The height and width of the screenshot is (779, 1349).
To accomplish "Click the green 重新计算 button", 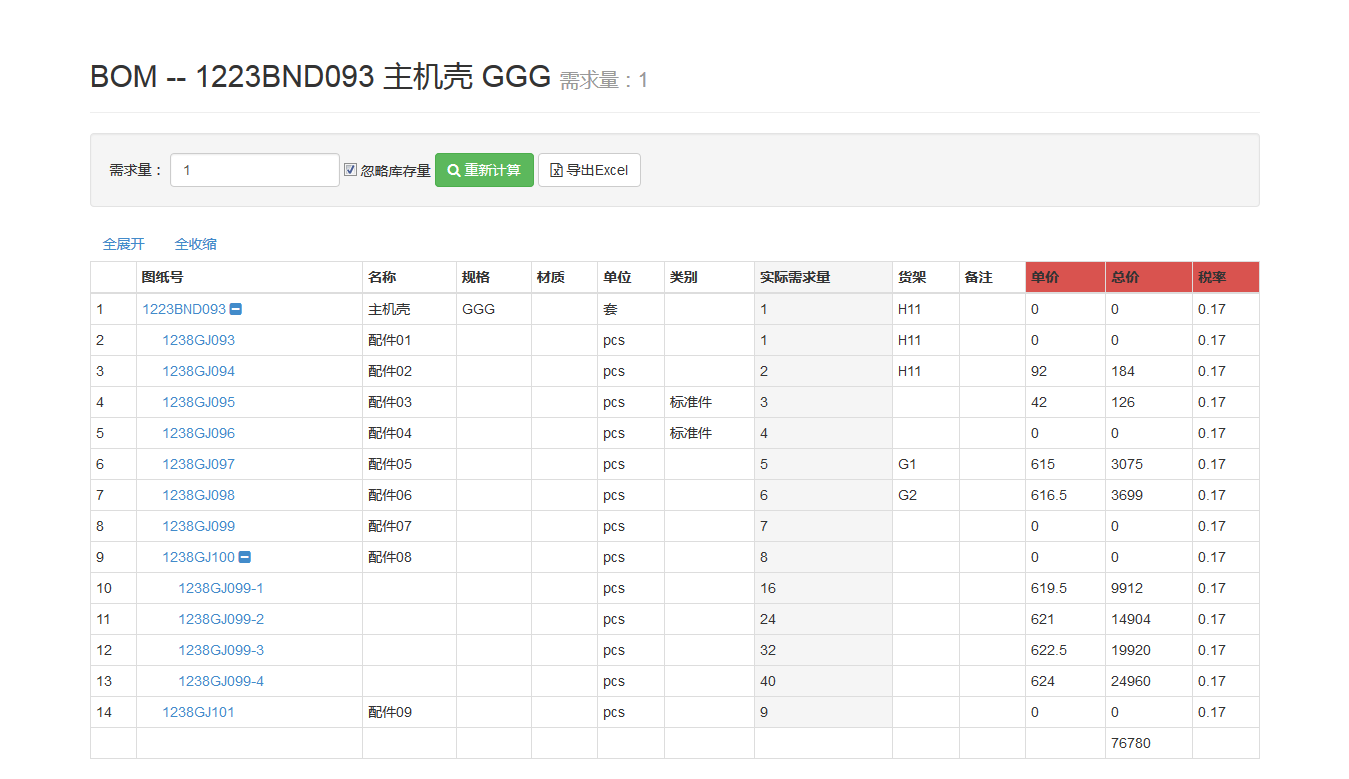I will tap(484, 170).
